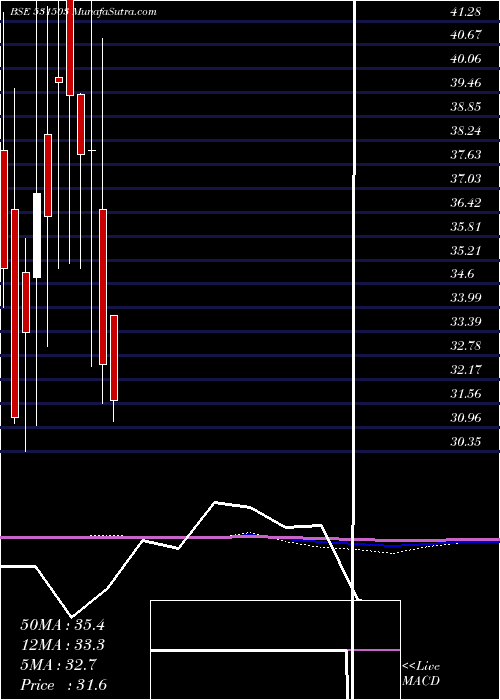Image resolution: width=500 pixels, height=700 pixels.
Task: Select the small red candle near 39.46
Action: tap(59, 80)
